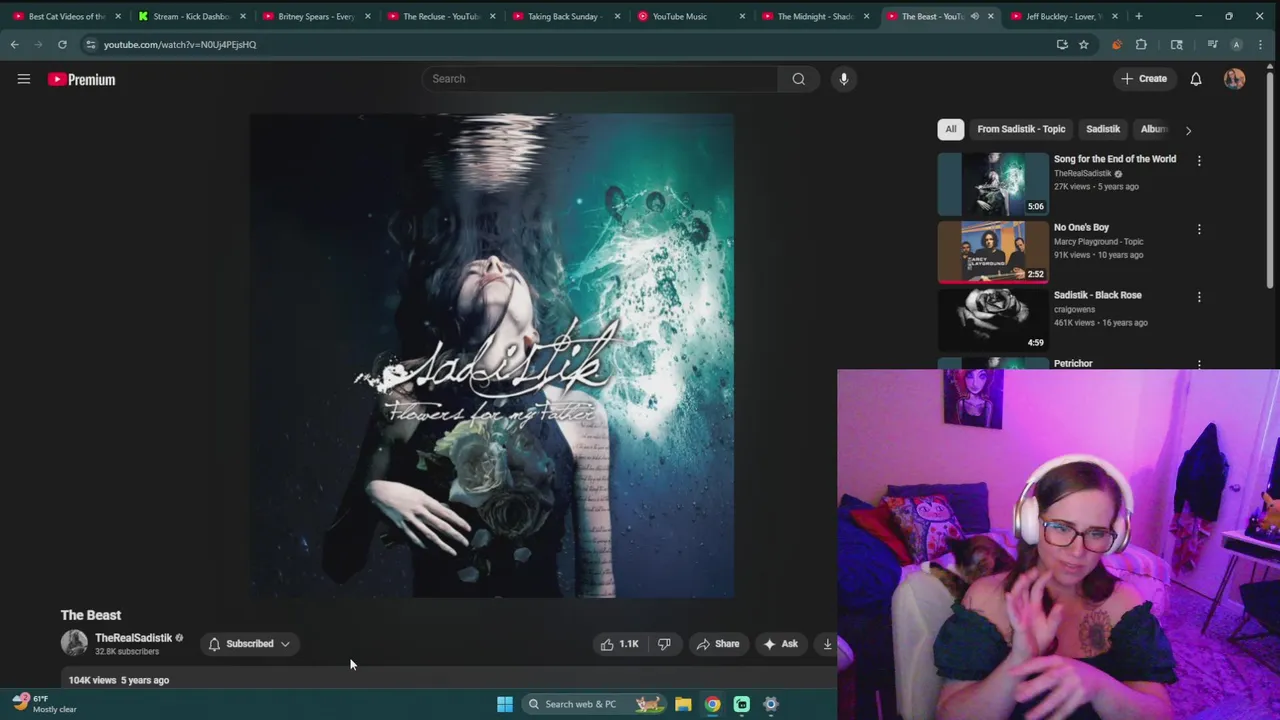
Task: Click the Flowers for my Father video player
Action: (491, 355)
